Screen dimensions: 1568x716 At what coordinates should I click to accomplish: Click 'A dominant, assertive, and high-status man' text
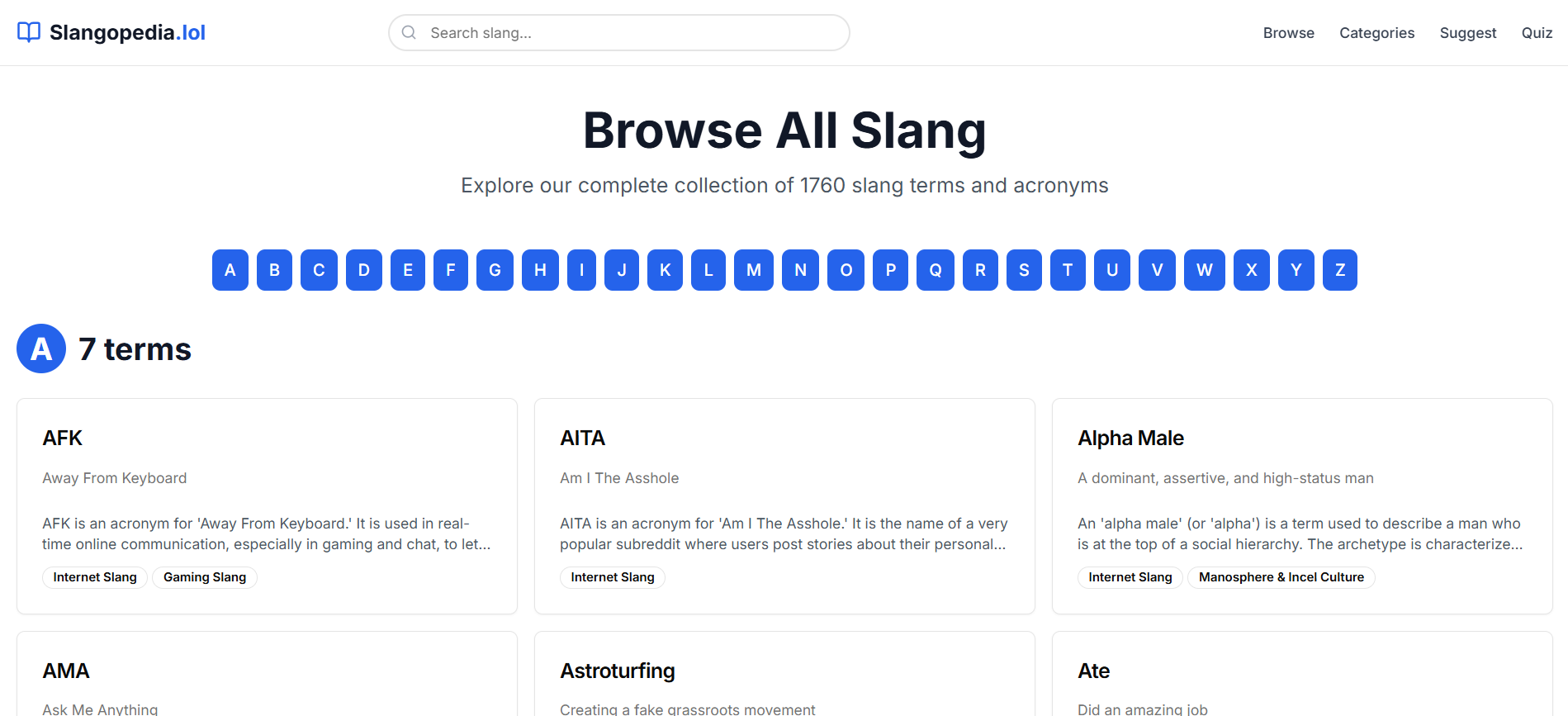(1225, 478)
